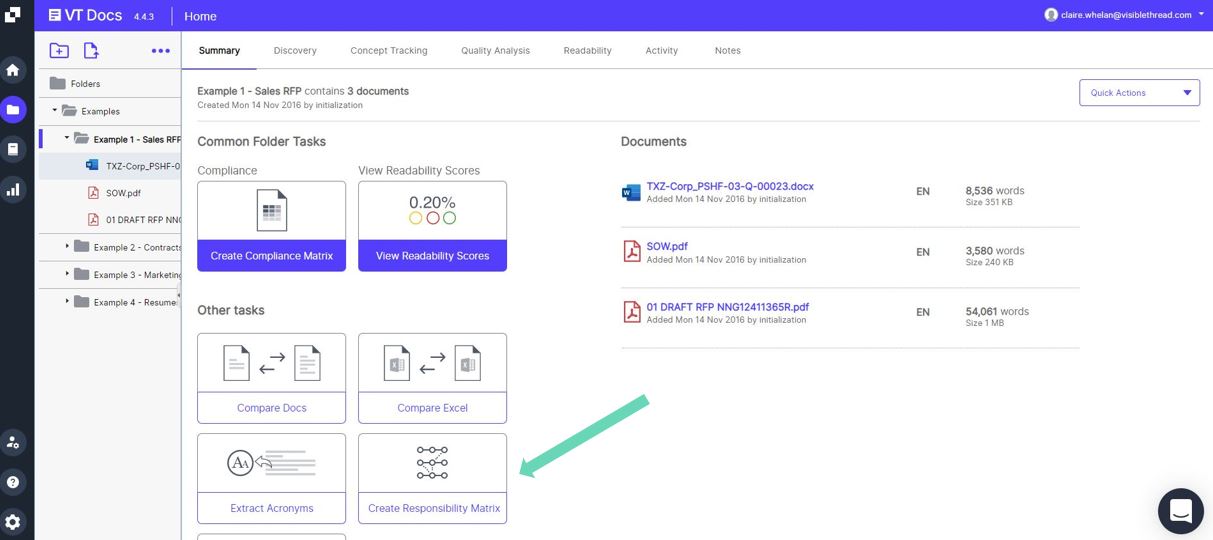The image size is (1213, 540).
Task: Open the settings gear icon
Action: point(13,522)
